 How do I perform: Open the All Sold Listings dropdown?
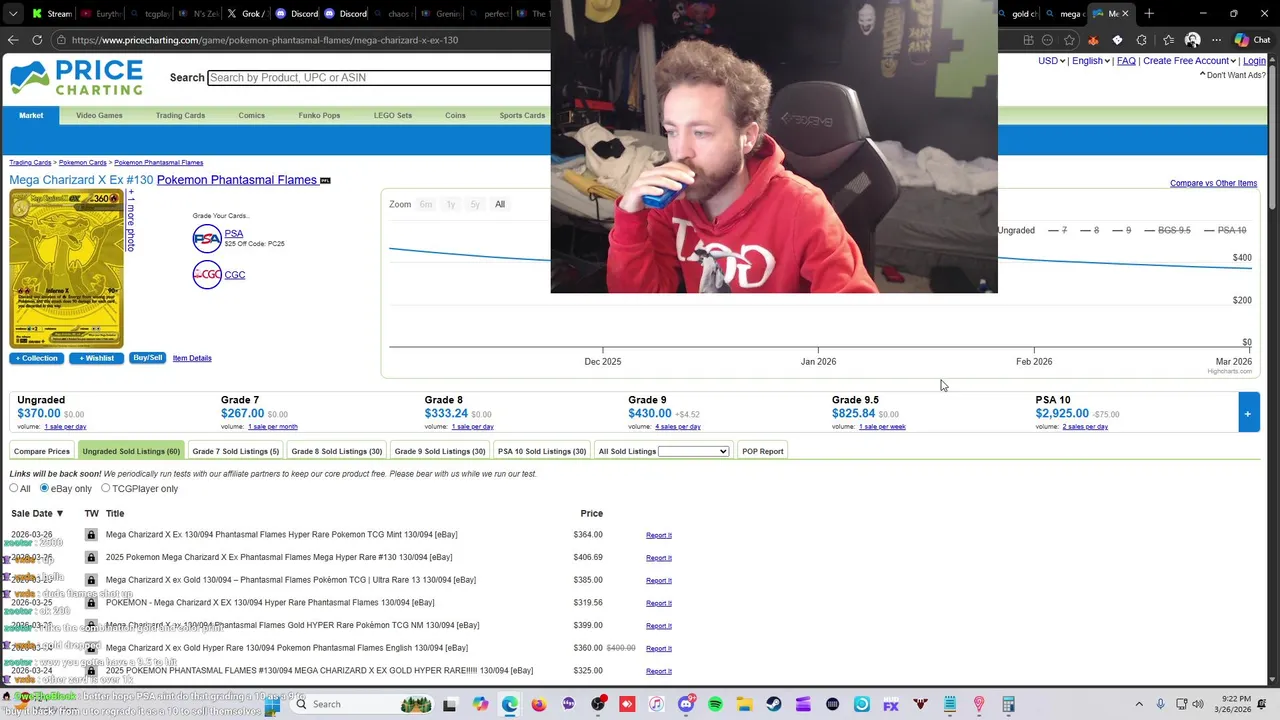click(693, 451)
